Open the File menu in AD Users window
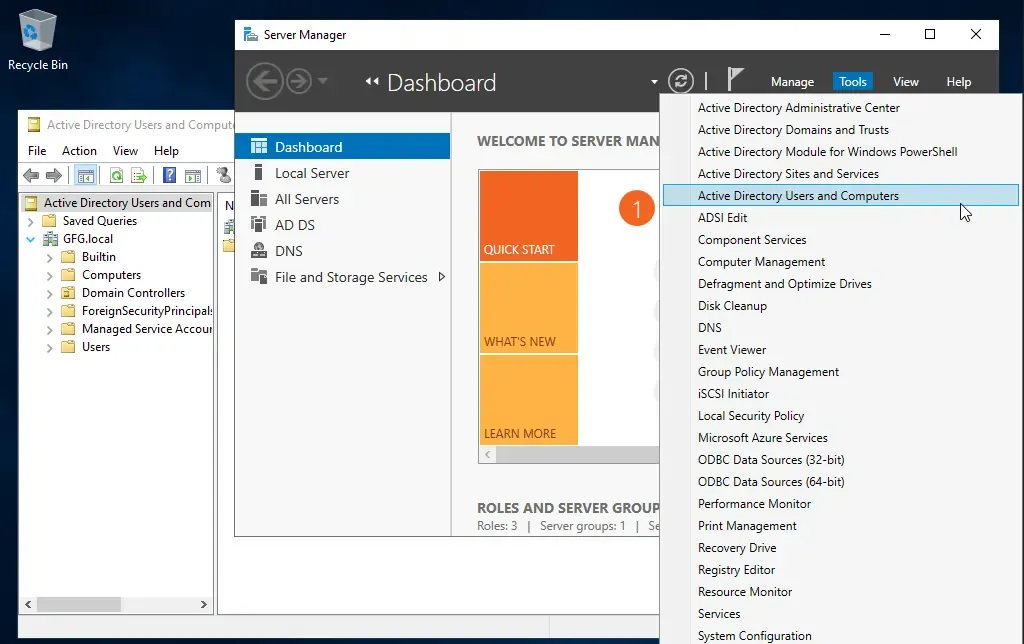This screenshot has height=644, width=1024. point(37,151)
